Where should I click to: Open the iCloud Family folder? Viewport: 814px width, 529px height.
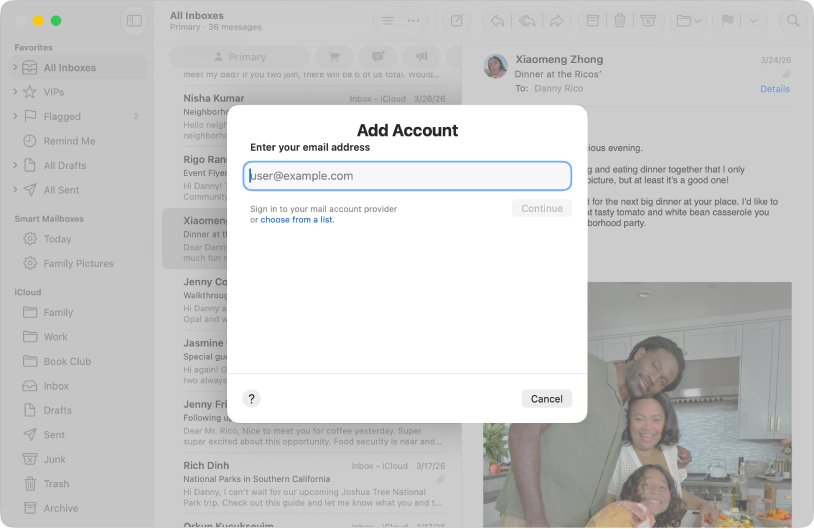click(x=78, y=312)
